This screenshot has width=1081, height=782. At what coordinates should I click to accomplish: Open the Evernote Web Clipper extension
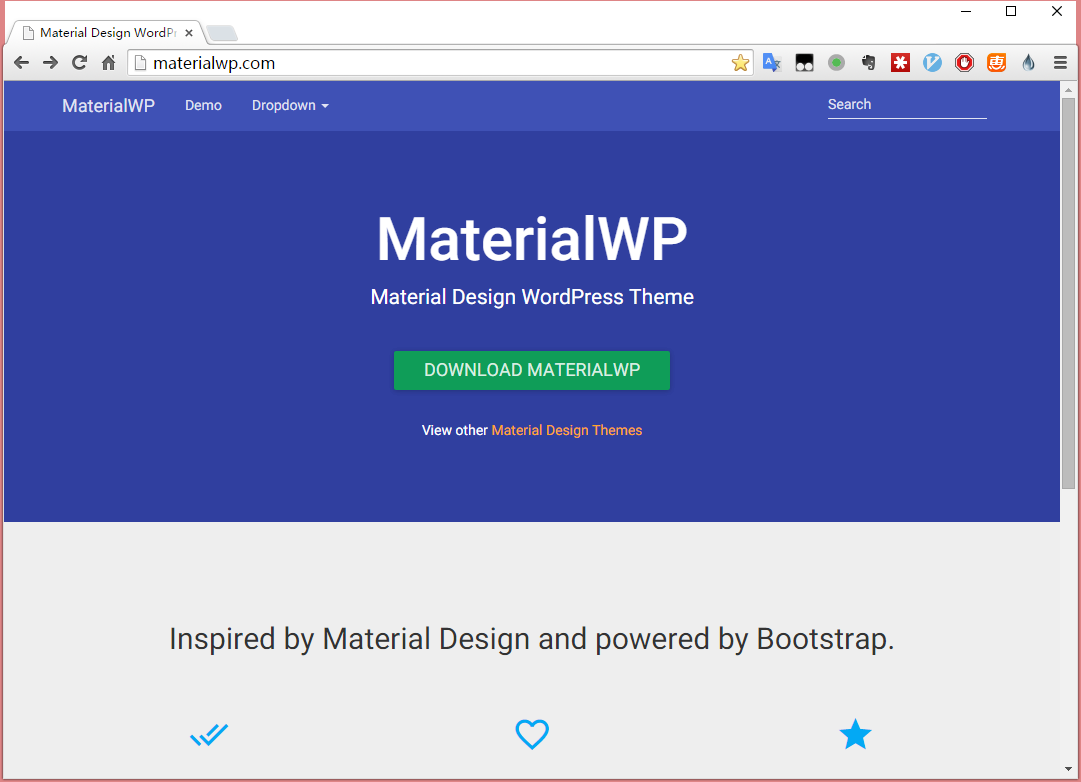coord(868,63)
